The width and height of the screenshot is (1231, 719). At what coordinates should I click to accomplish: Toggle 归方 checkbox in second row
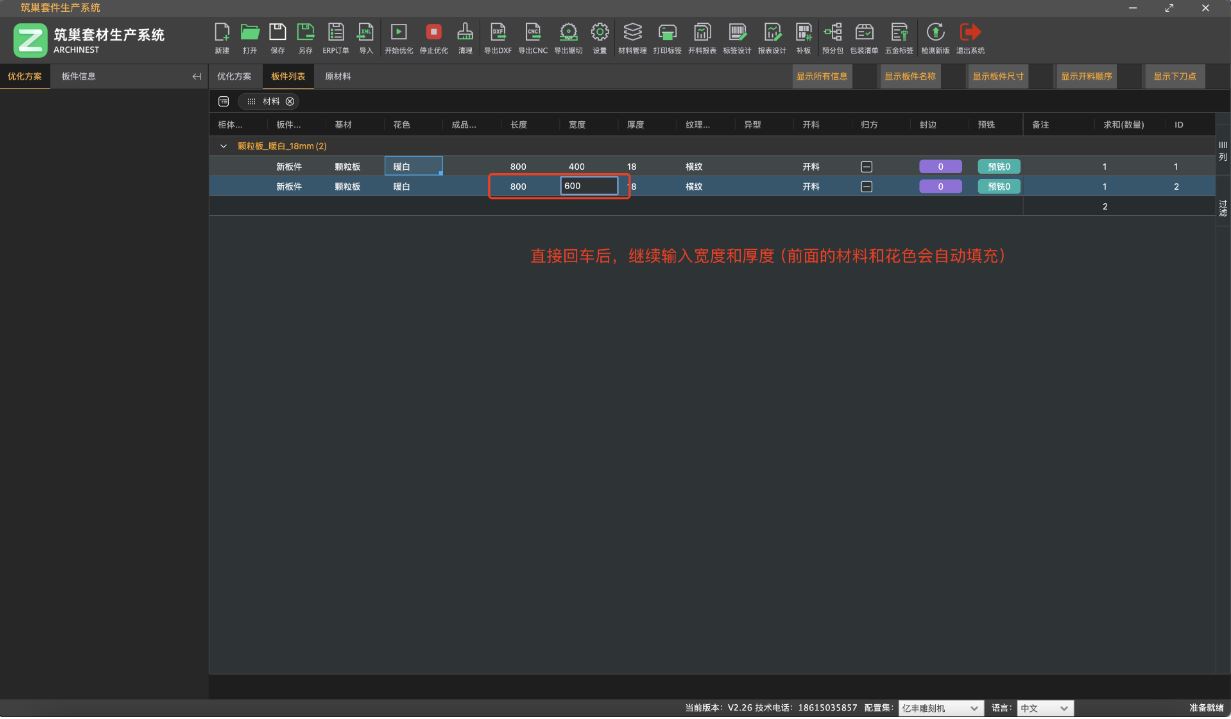[x=867, y=187]
